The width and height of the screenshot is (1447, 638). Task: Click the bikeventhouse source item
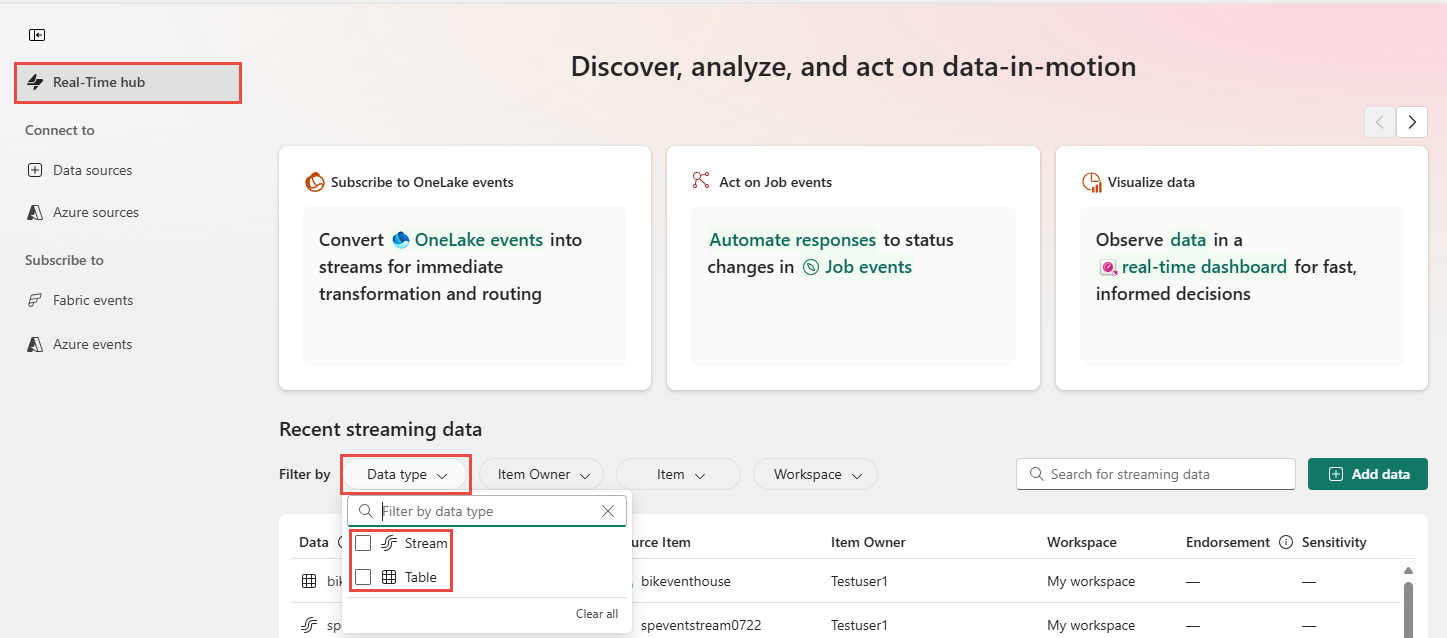tap(686, 581)
